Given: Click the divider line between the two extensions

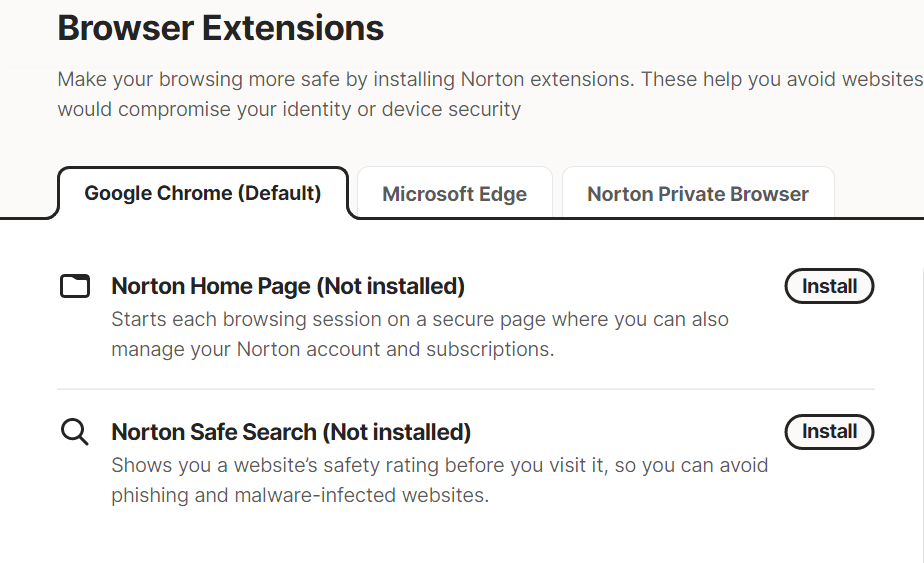Looking at the screenshot, I should [x=466, y=389].
